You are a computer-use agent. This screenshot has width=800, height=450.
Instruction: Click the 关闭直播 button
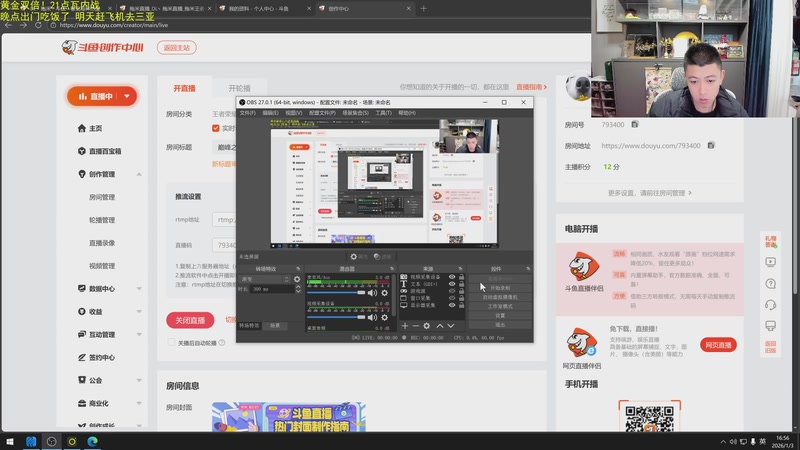(190, 320)
